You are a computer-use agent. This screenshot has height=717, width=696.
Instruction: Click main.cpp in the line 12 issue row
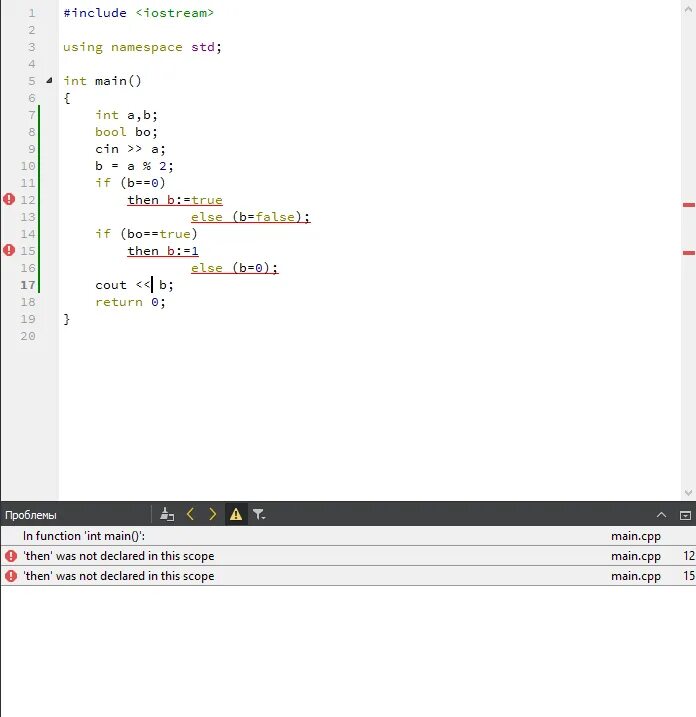(636, 556)
